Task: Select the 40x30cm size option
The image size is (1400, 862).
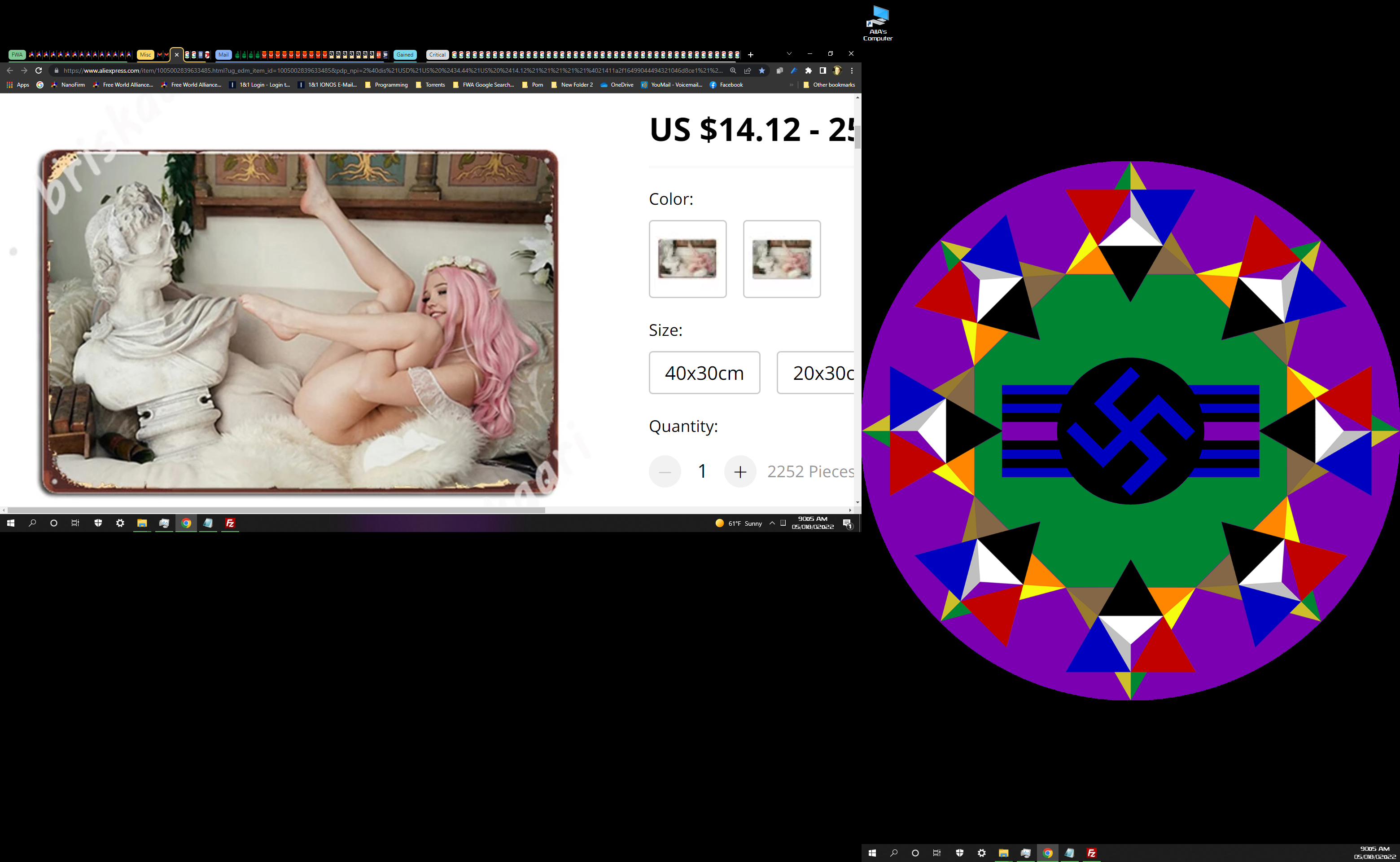Action: [704, 373]
